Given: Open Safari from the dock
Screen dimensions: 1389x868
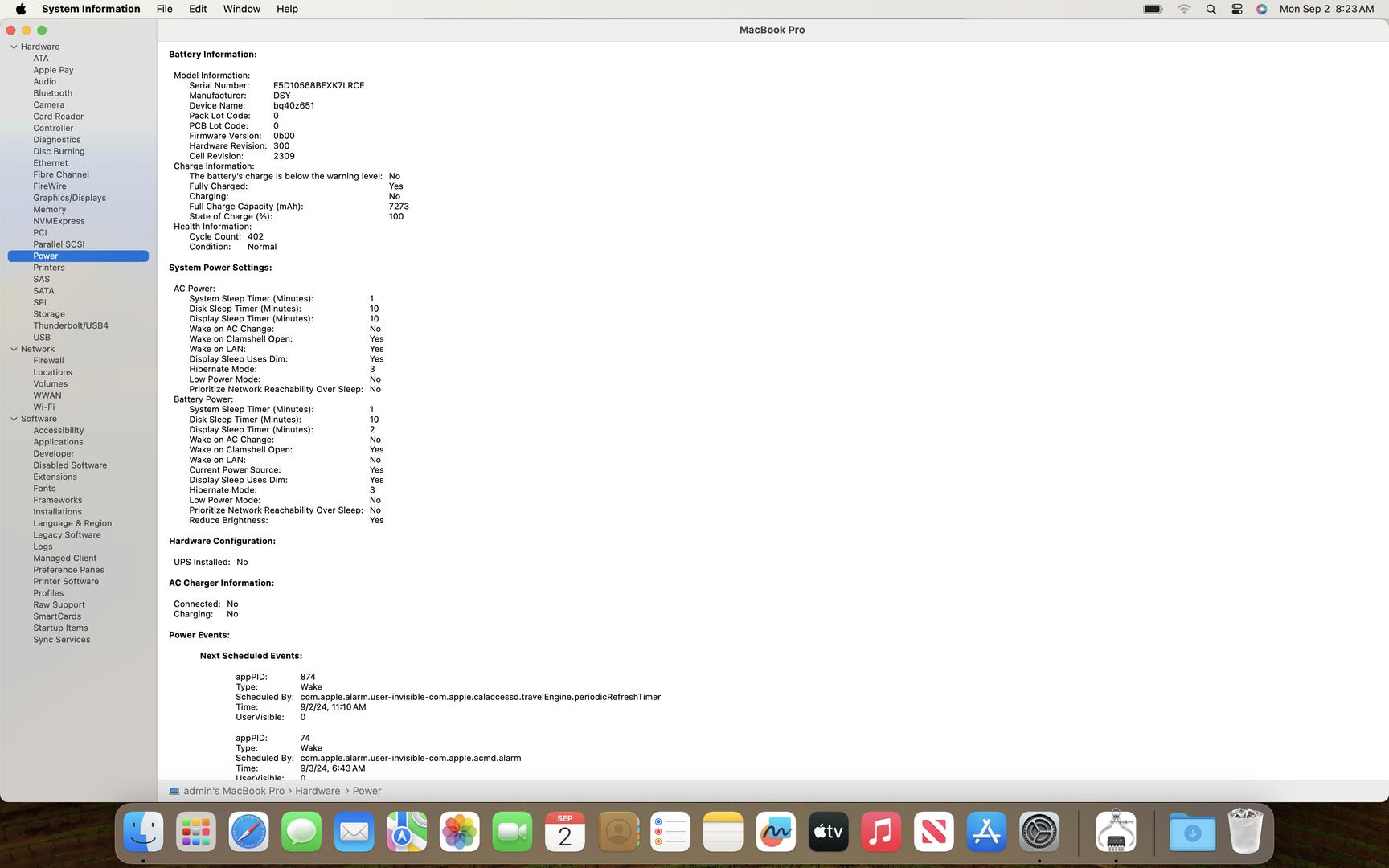Looking at the screenshot, I should (248, 832).
